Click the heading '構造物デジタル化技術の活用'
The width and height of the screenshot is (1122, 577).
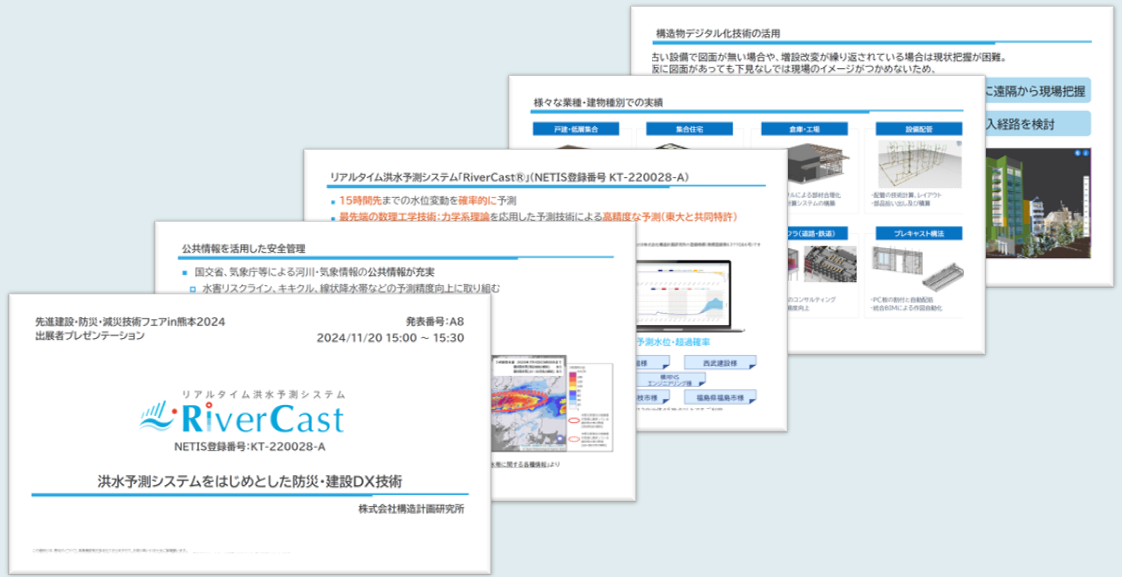[718, 33]
